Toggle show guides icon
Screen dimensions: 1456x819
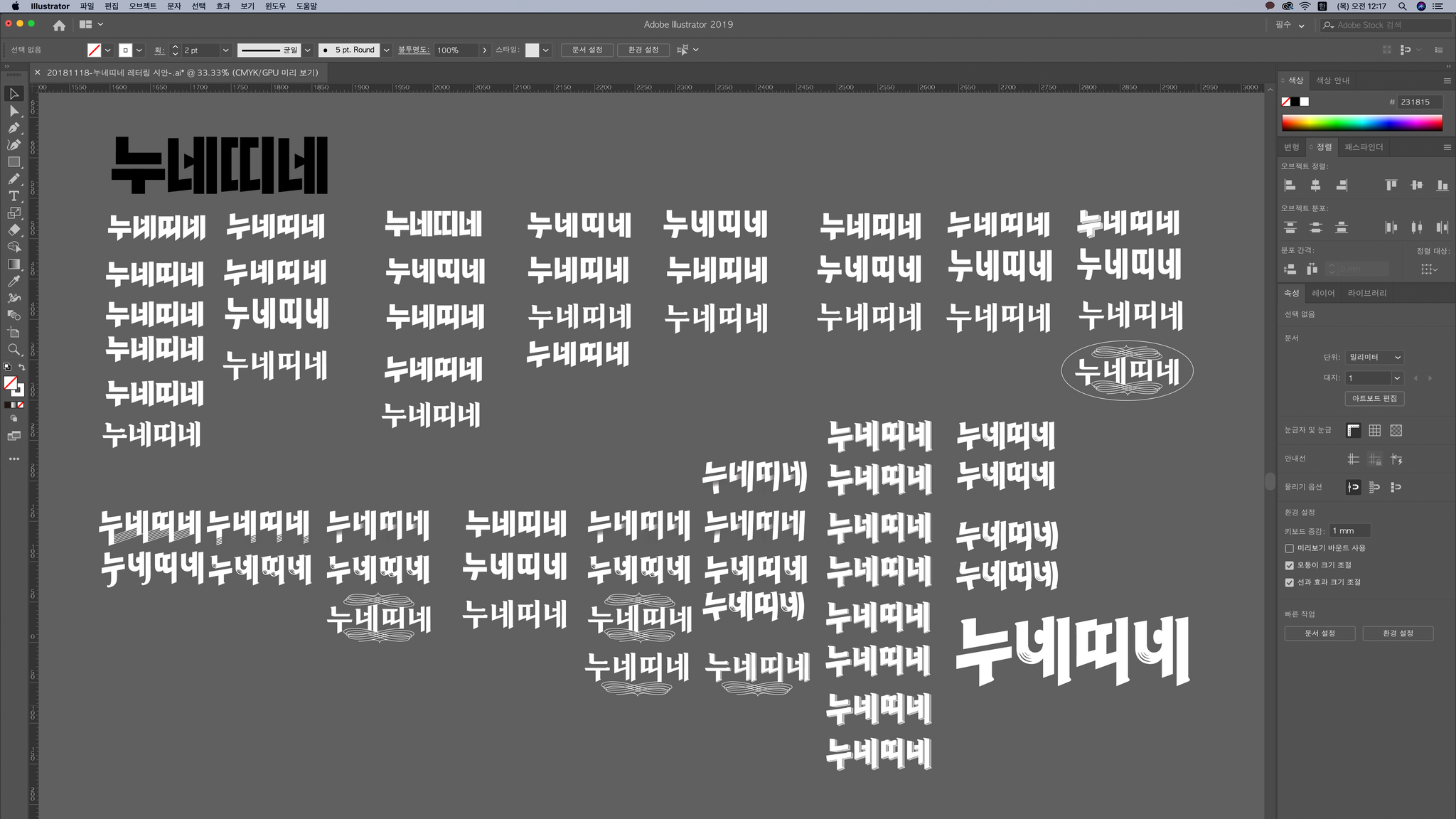pos(1354,459)
